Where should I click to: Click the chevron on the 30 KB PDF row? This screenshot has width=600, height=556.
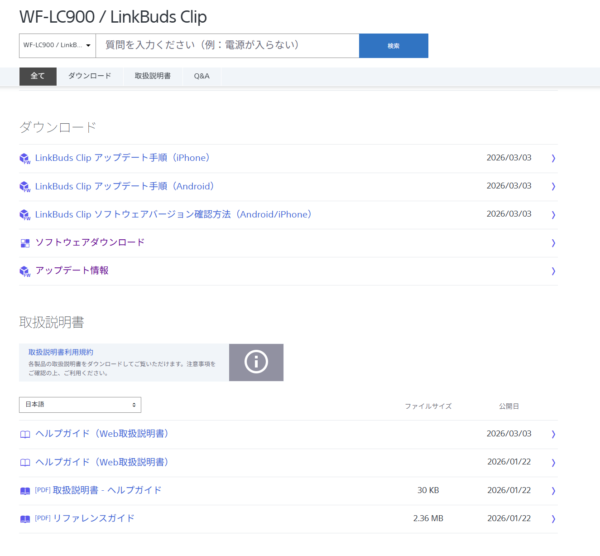(x=553, y=491)
